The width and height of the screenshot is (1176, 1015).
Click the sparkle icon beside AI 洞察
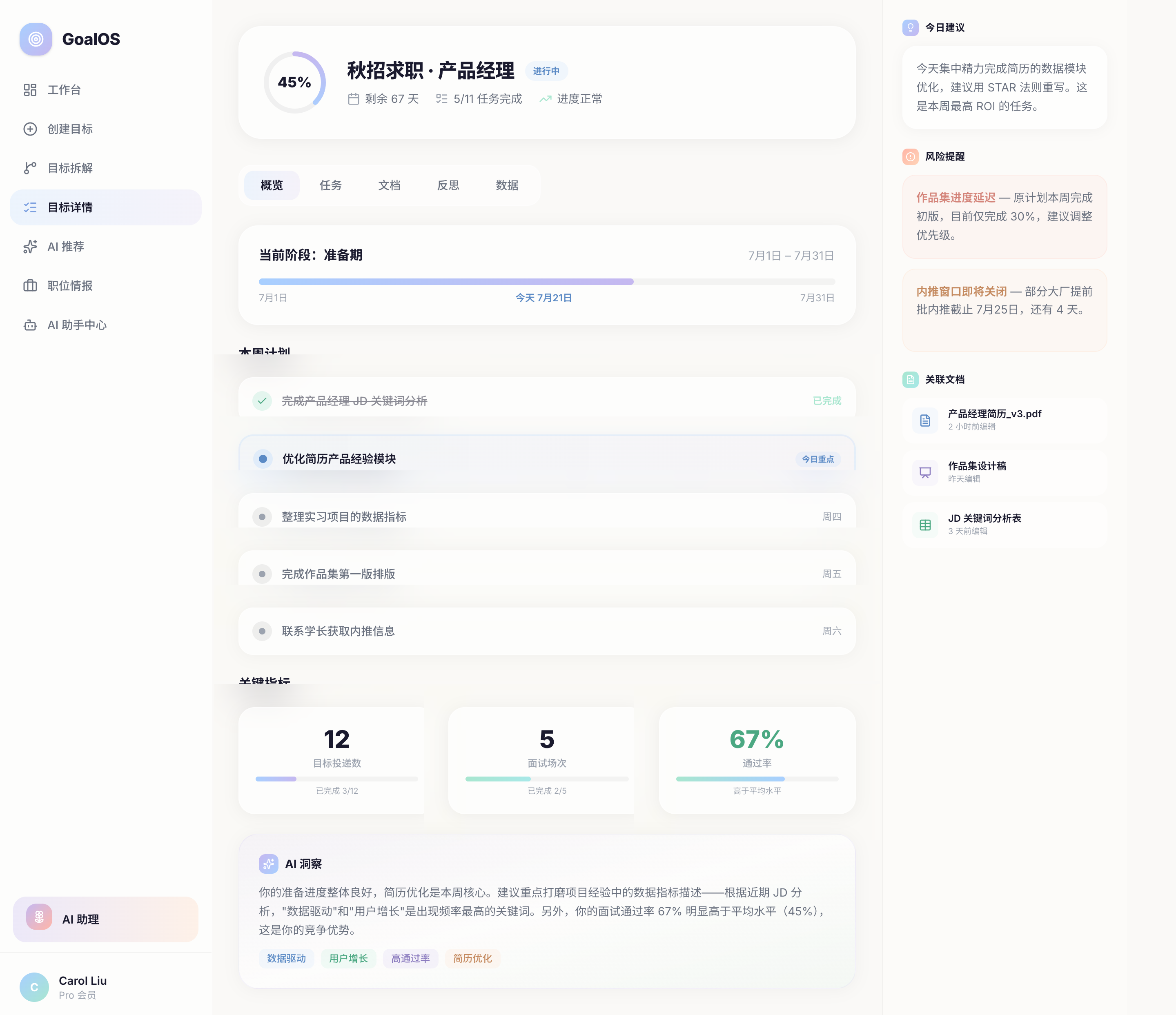pos(268,864)
